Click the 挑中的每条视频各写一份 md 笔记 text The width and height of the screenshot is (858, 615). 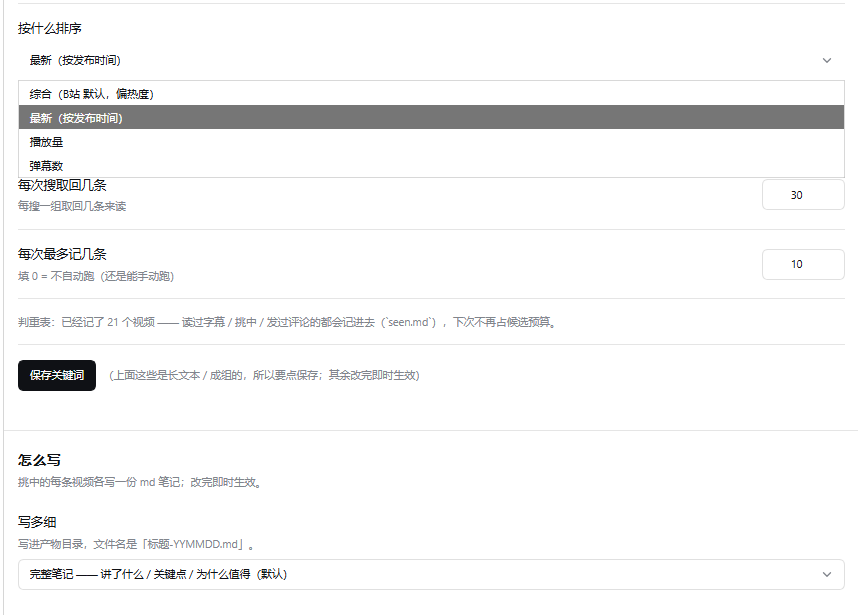click(141, 483)
